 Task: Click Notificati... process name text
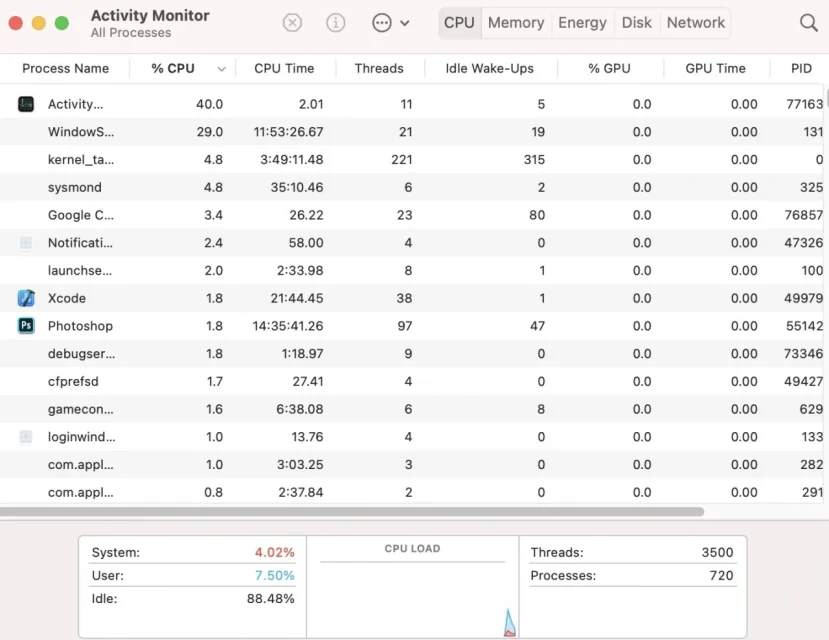point(80,243)
